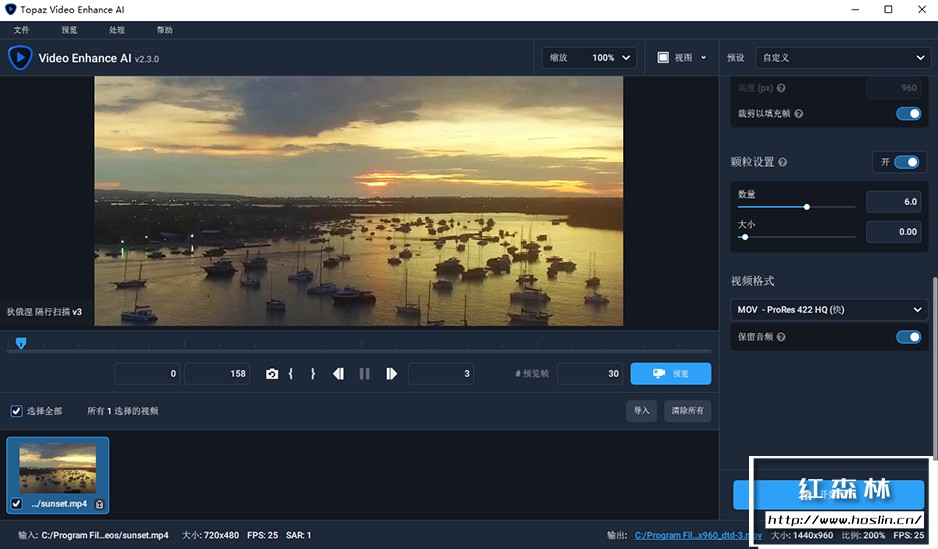The height and width of the screenshot is (549, 938).
Task: Step forward one frame
Action: (x=391, y=374)
